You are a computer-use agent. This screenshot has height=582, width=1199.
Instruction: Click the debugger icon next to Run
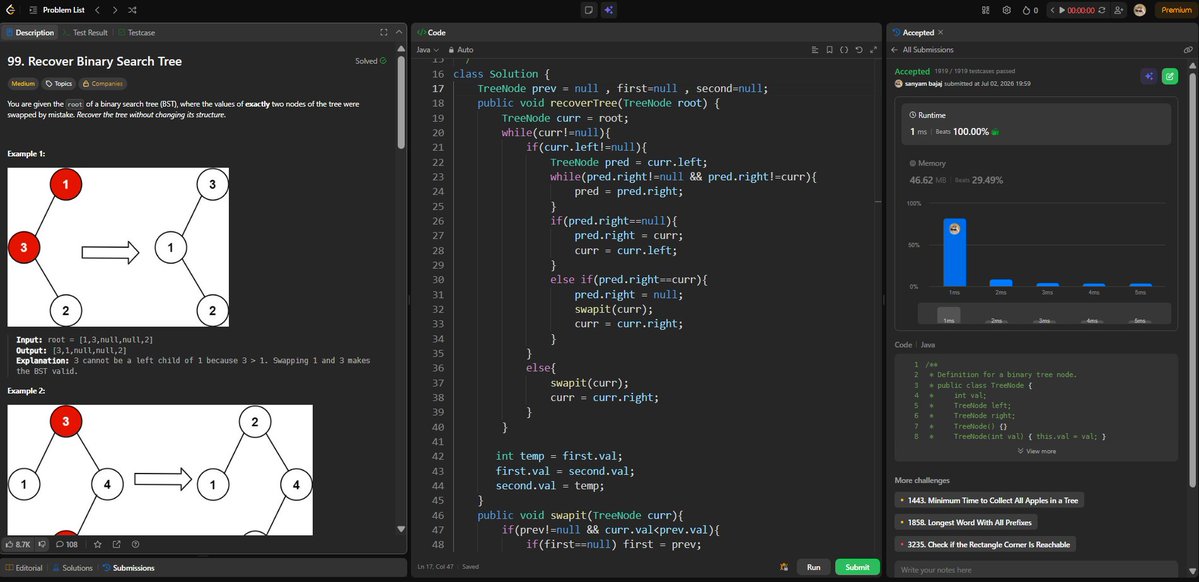784,567
